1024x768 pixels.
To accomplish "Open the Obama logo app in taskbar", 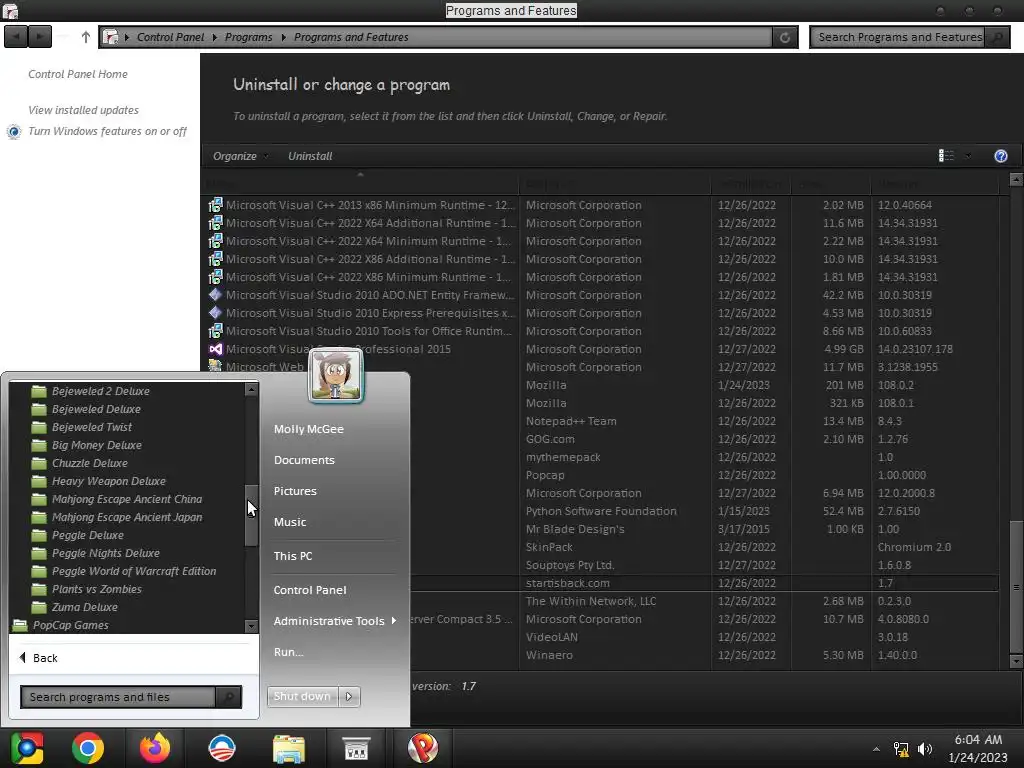I will 222,748.
